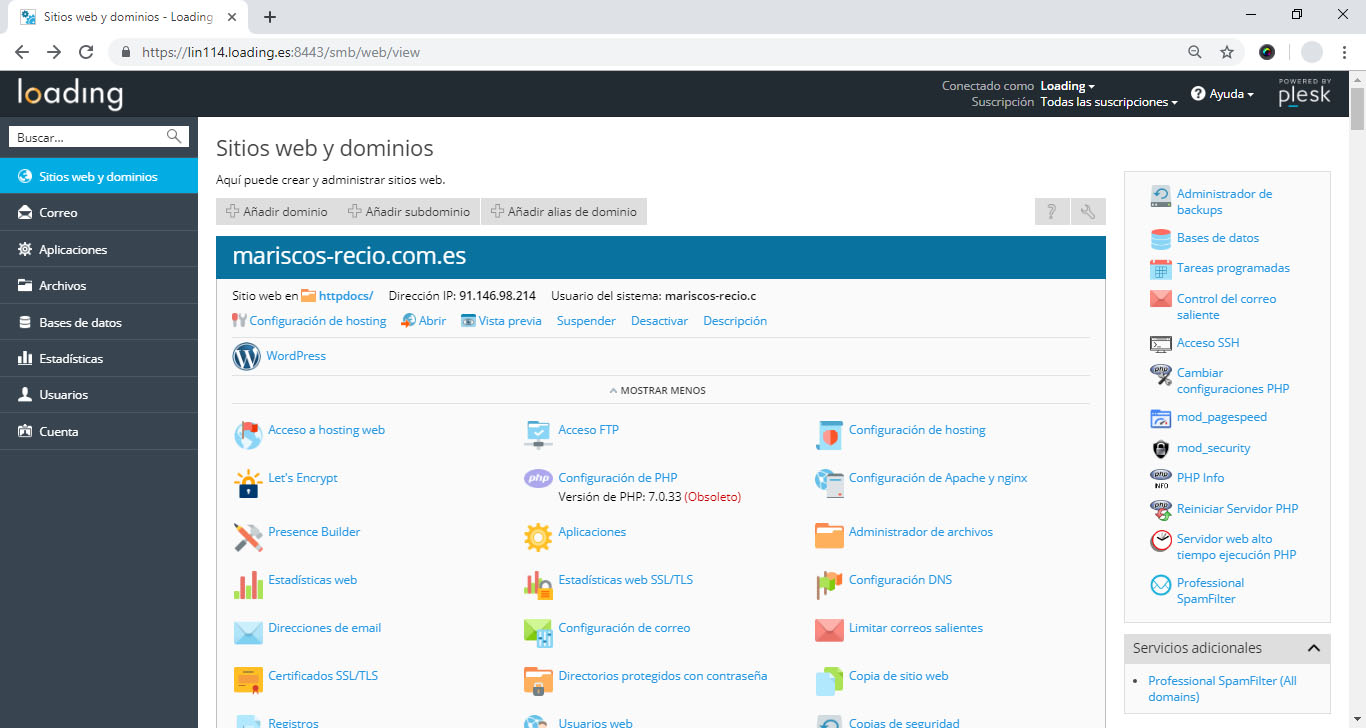The image size is (1366, 728).
Task: Open Archivos in sidebar
Action: [99, 286]
